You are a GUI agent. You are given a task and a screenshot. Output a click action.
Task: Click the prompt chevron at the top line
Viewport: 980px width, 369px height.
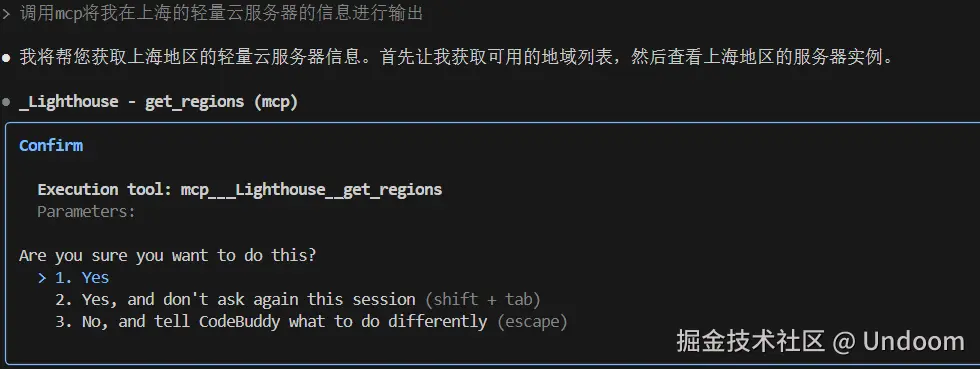[6, 14]
